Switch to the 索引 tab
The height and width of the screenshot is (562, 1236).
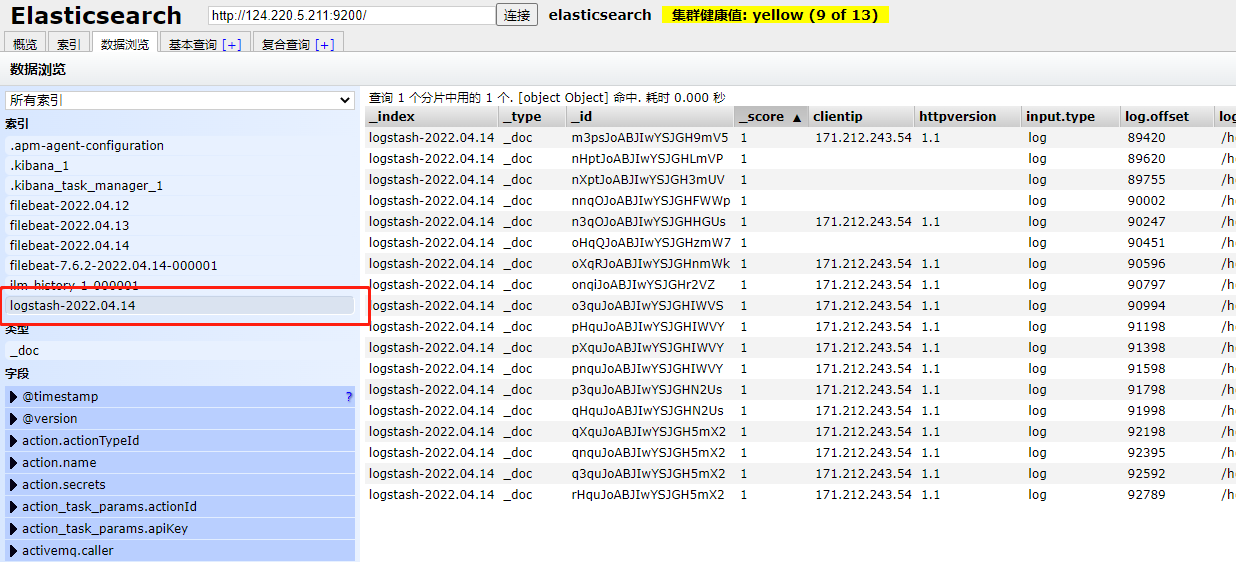(69, 44)
